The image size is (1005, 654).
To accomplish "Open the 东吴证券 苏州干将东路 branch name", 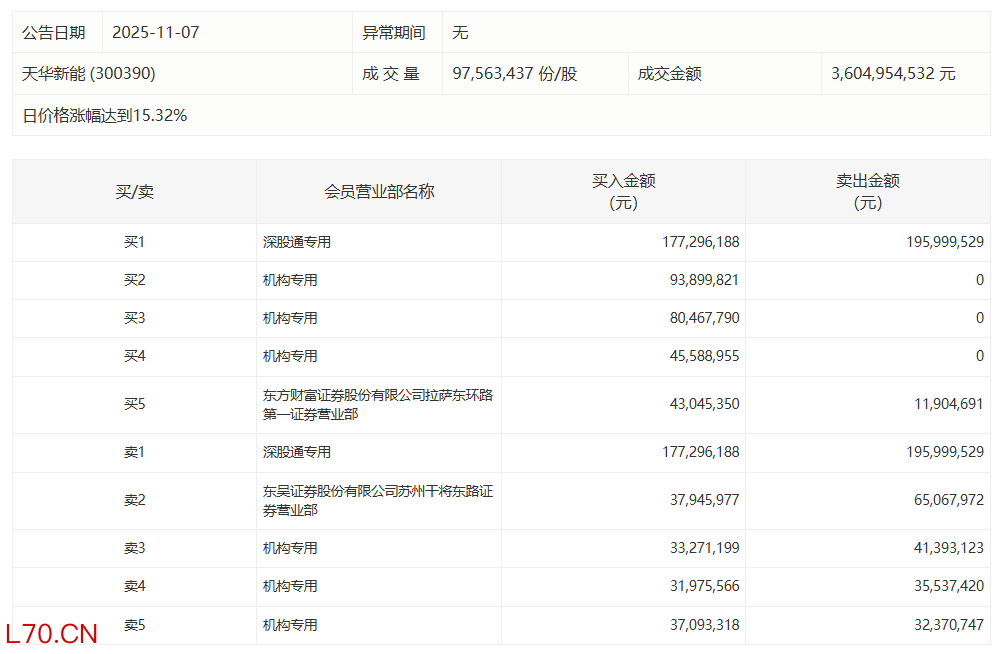I will tap(377, 501).
